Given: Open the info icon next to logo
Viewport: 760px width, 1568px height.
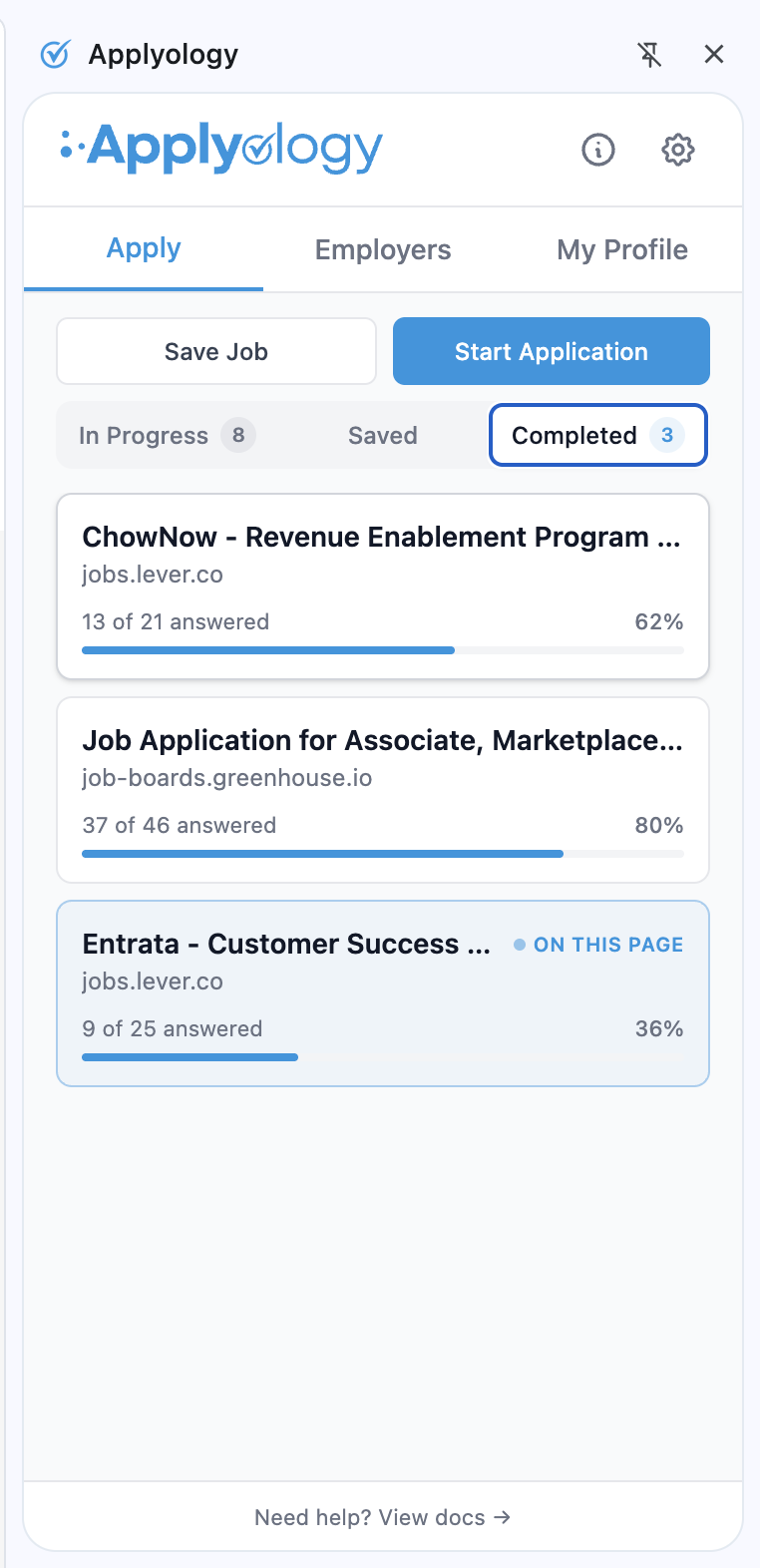Looking at the screenshot, I should 598,150.
